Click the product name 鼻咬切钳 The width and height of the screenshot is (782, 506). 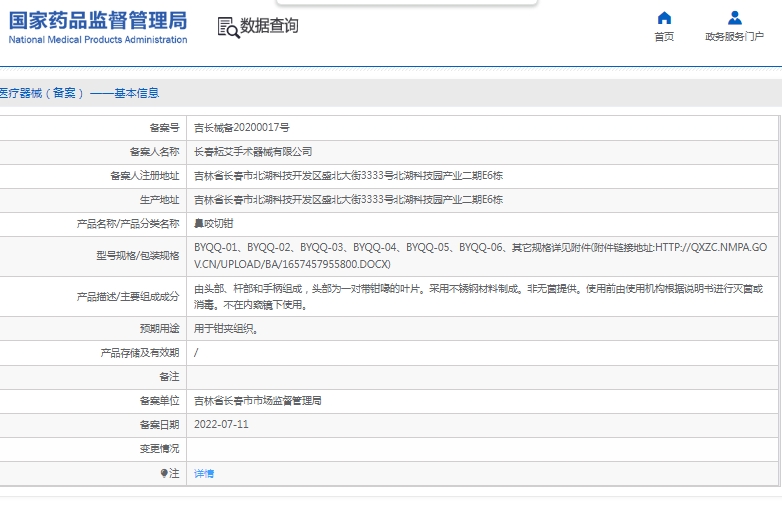(213, 223)
